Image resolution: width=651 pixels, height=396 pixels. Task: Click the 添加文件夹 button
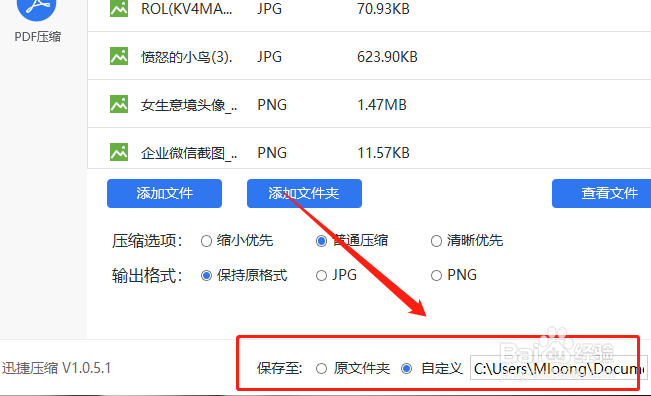pyautogui.click(x=304, y=193)
